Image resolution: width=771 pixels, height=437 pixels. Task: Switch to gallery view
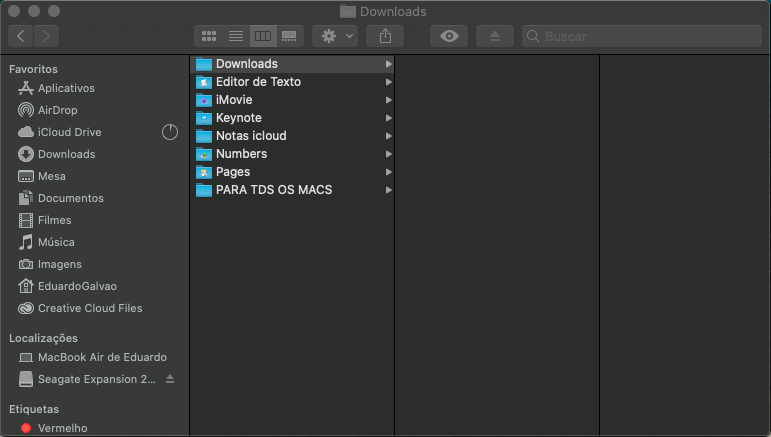click(290, 36)
